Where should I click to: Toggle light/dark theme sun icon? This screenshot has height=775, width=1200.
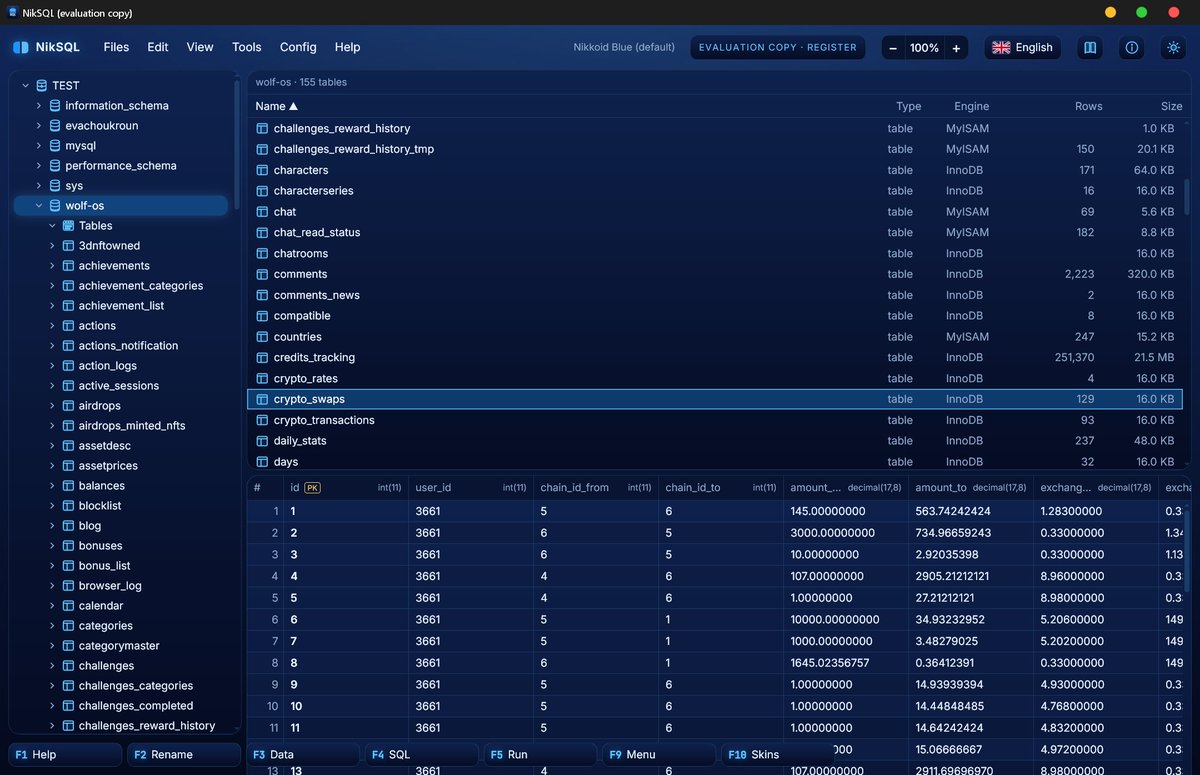1173,47
